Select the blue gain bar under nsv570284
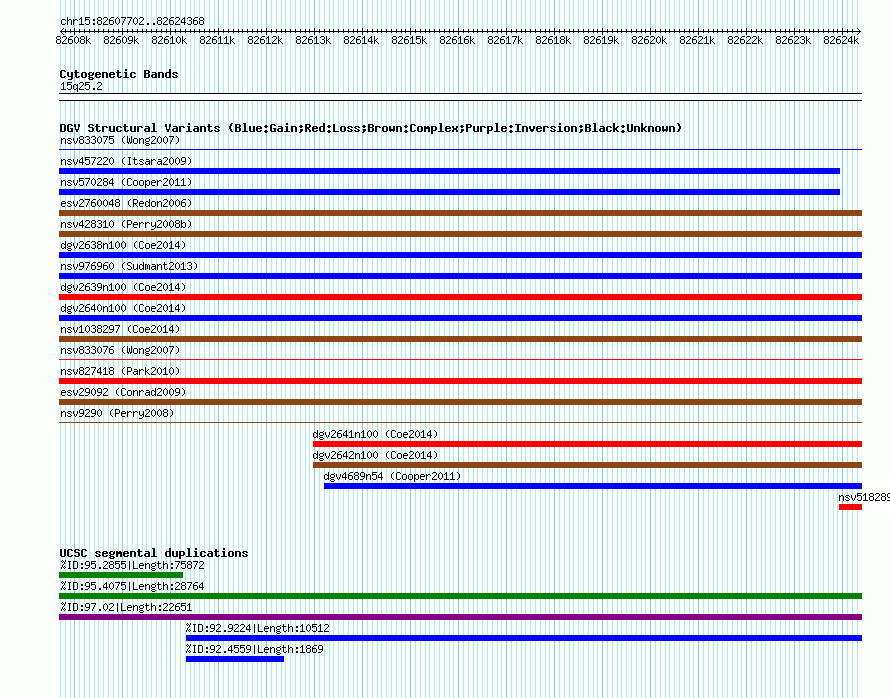Viewport: 890px width, 698px height. click(x=450, y=192)
